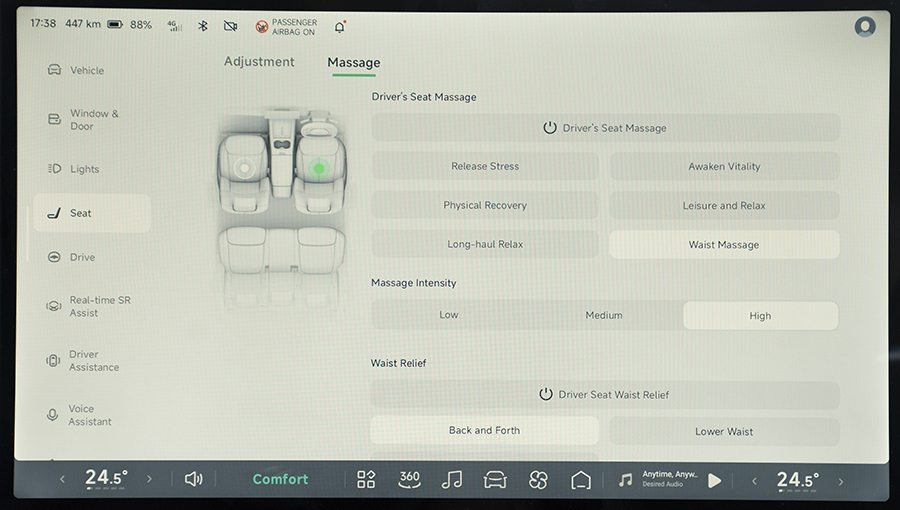Increase right temperature with right arrow
Screen dimensions: 900x510
click(x=841, y=481)
